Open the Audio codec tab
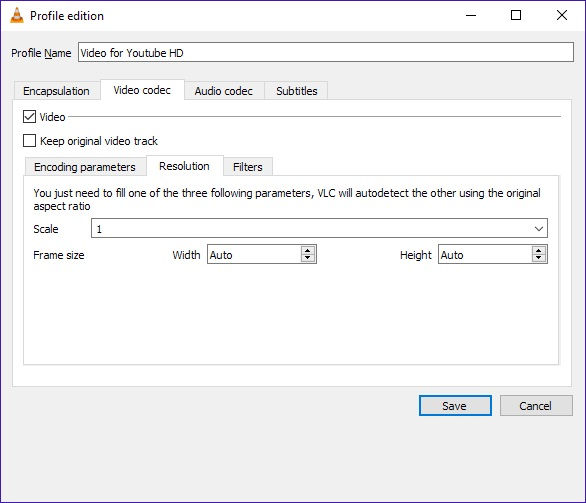The image size is (586, 503). click(223, 91)
